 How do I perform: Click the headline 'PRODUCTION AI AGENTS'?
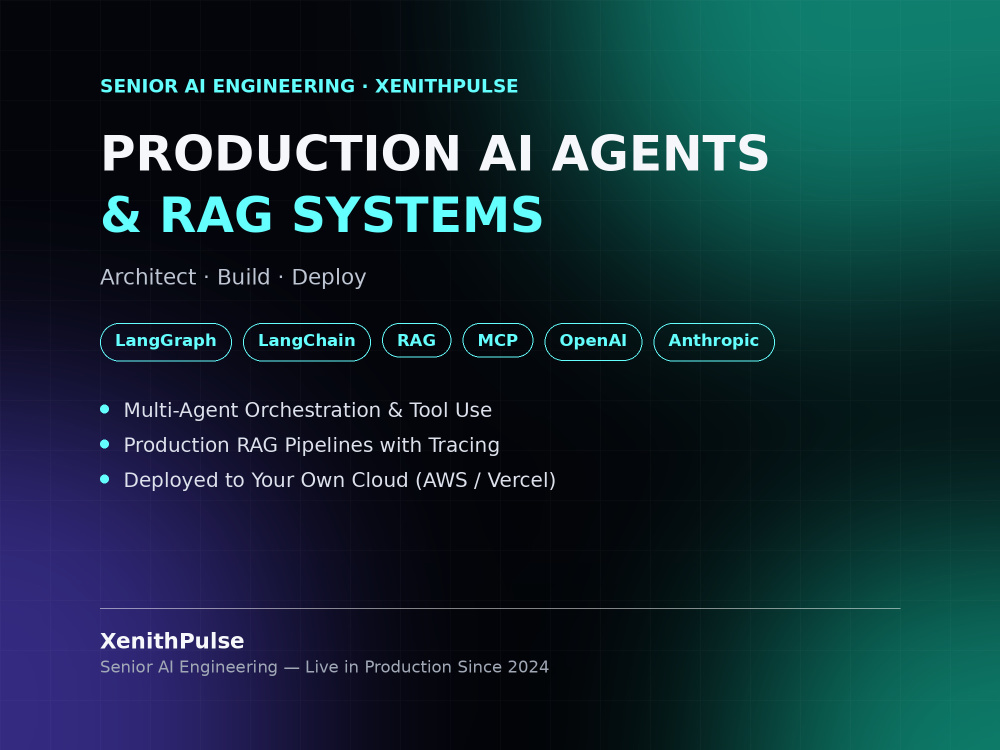435,153
